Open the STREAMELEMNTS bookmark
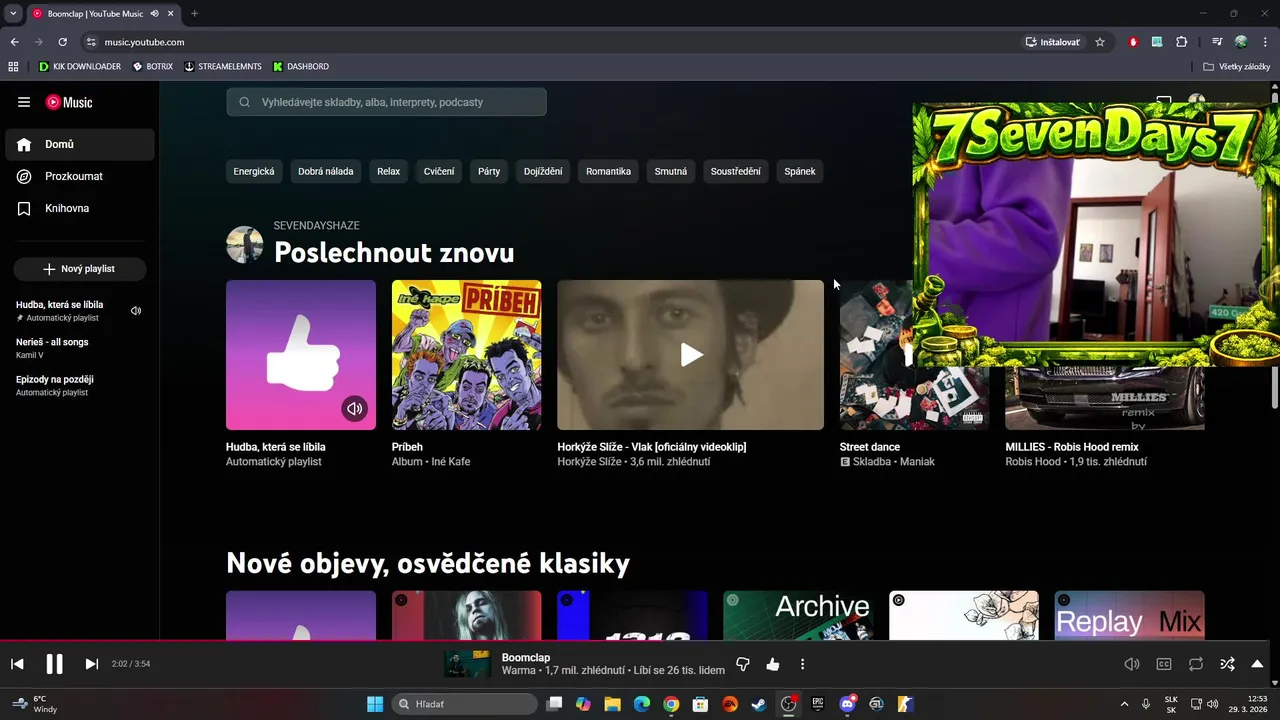 (222, 66)
